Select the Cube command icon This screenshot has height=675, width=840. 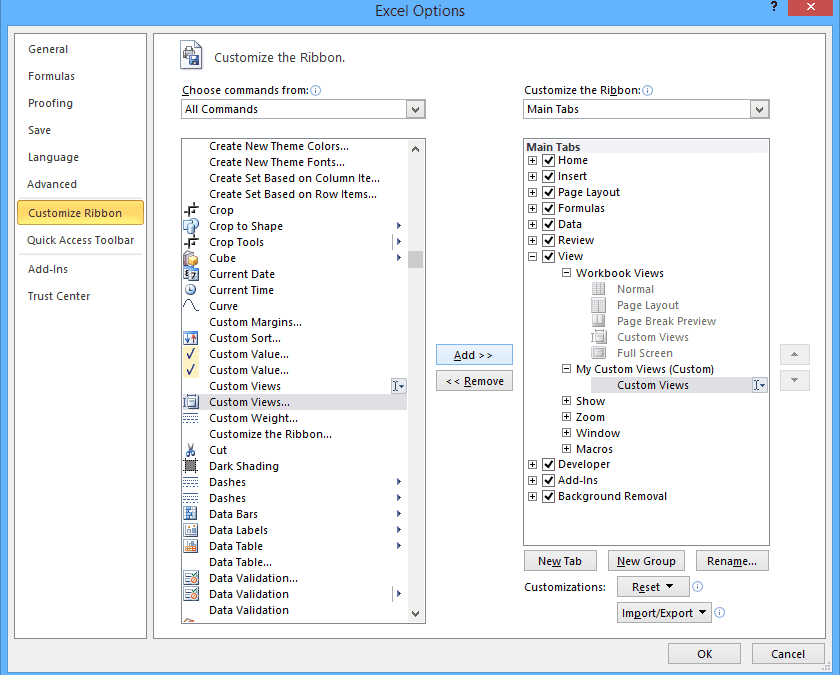click(191, 258)
